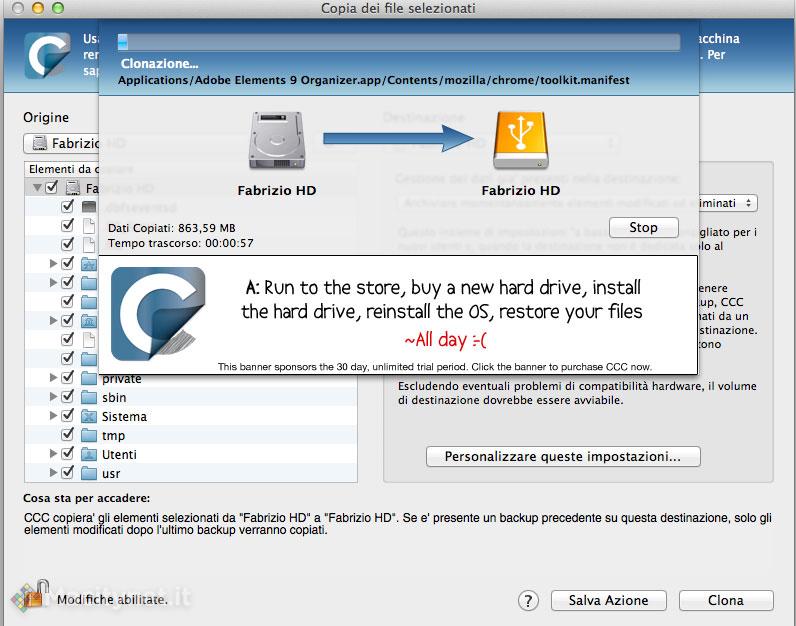Click the Salva Azione button
This screenshot has height=626, width=796.
[608, 601]
